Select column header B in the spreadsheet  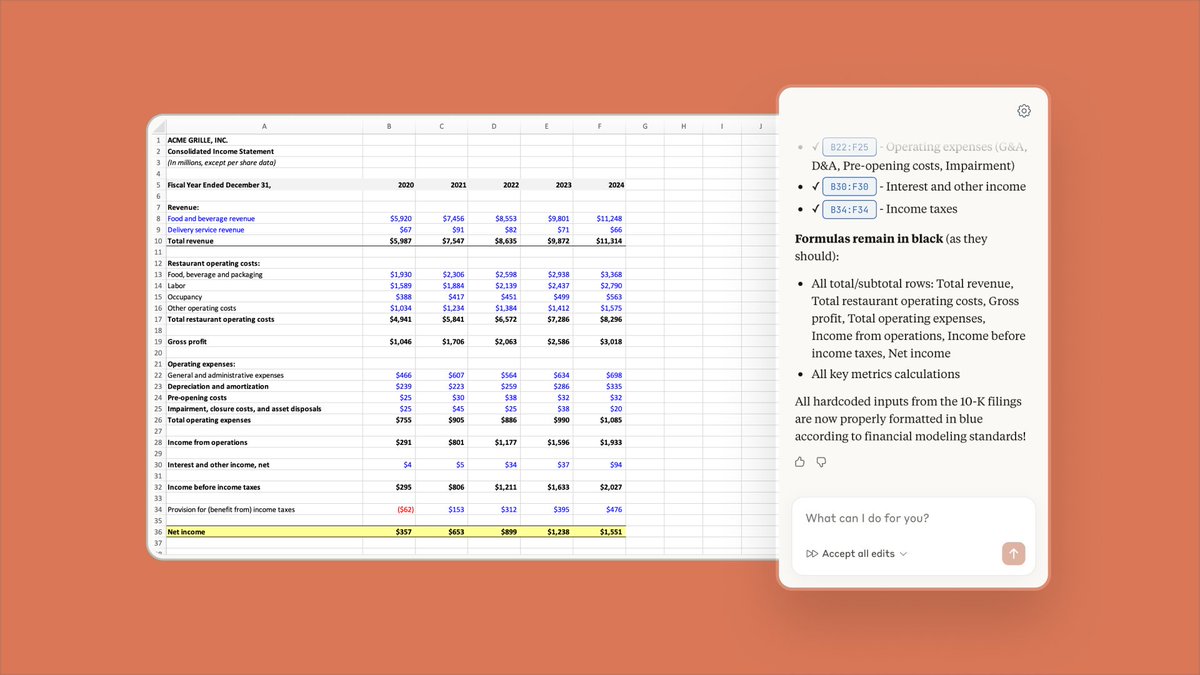tap(389, 126)
